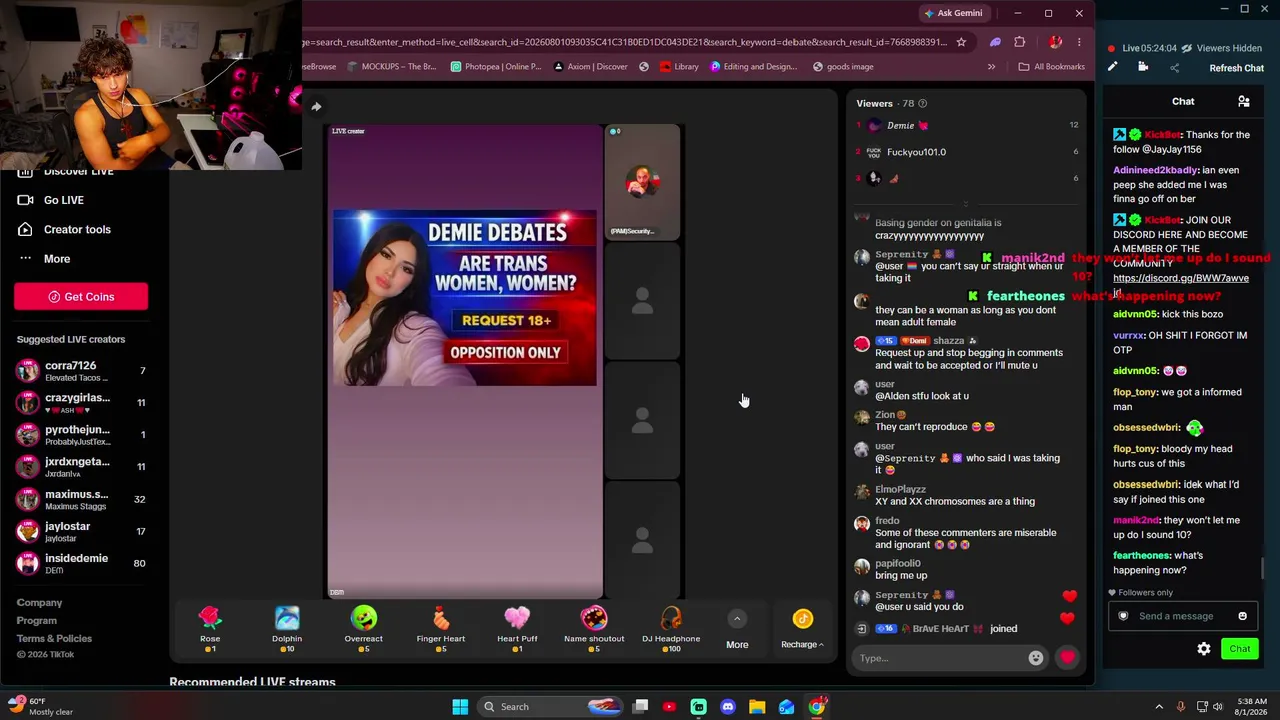Open the Chrome extensions puzzle icon

click(x=1020, y=42)
